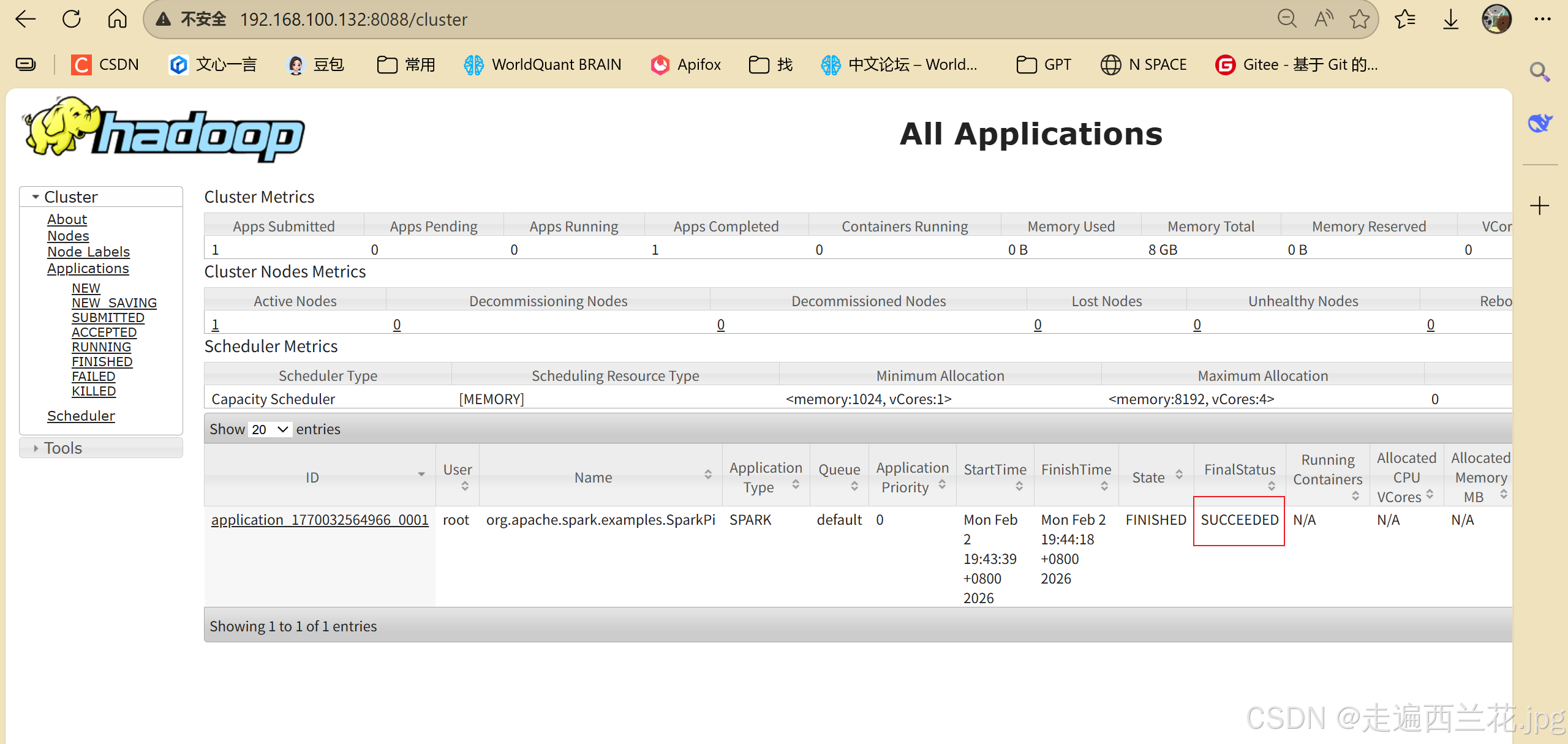Open CSDN bookmark icon
The height and width of the screenshot is (744, 1568).
81,64
